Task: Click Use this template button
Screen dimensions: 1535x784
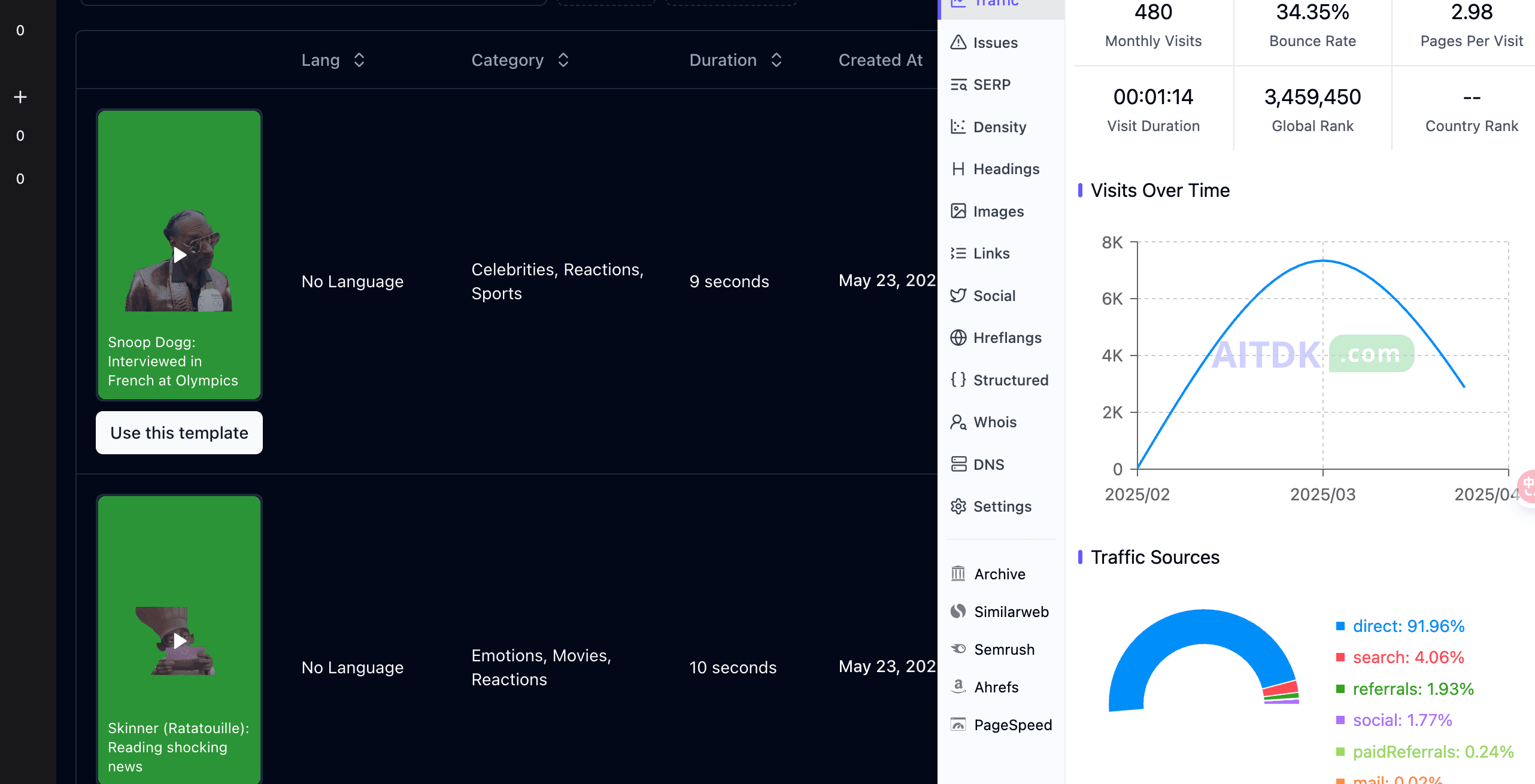Action: [179, 433]
